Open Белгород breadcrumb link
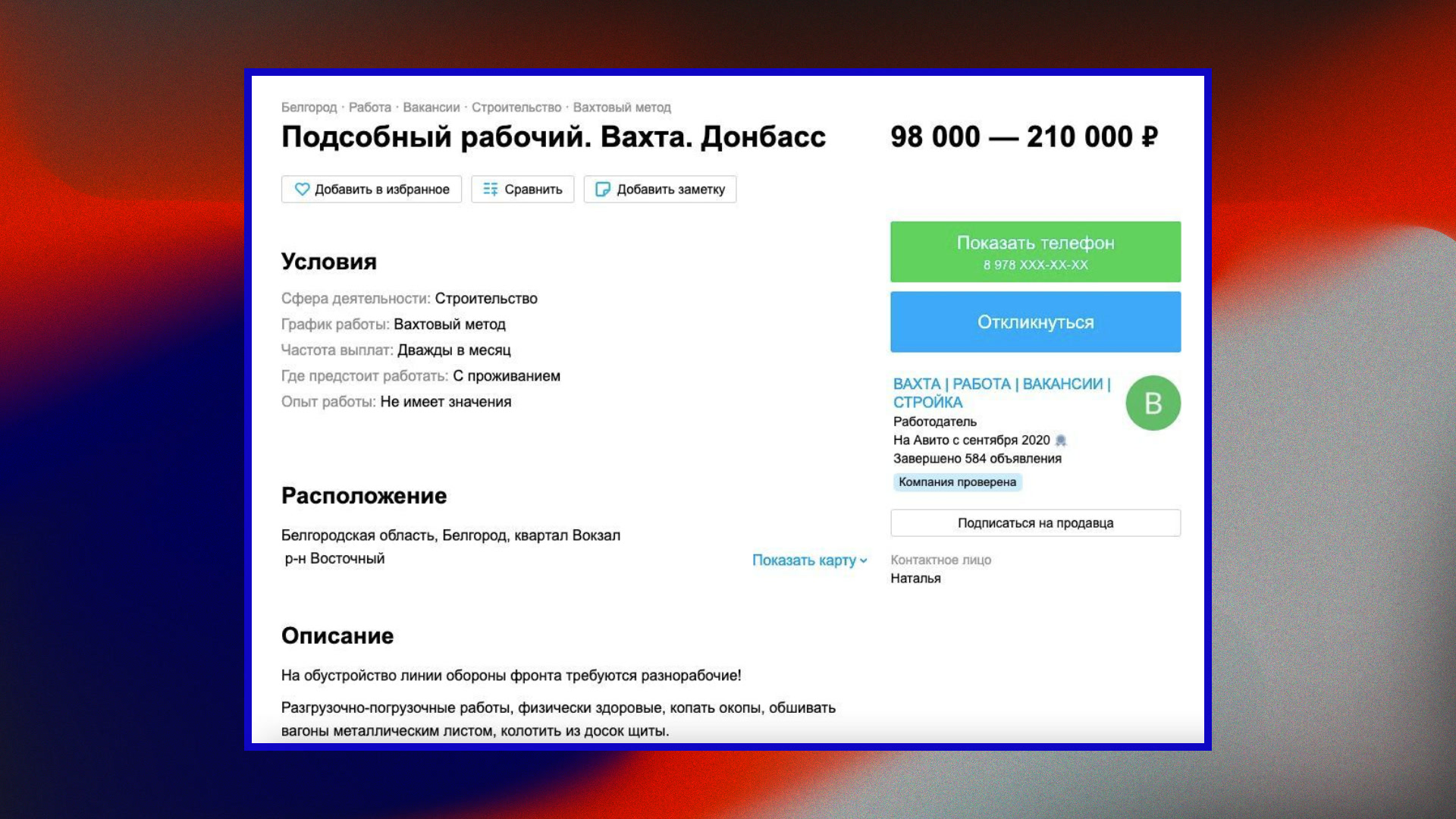The image size is (1456, 819). tap(309, 108)
